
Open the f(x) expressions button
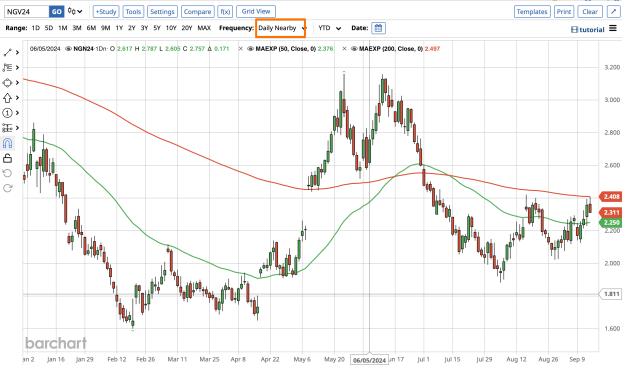click(x=225, y=12)
